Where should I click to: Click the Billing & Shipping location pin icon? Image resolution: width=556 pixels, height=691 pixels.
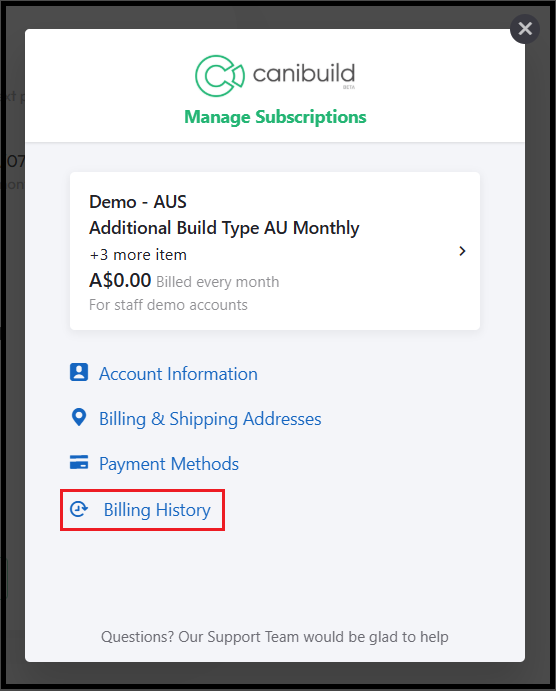(x=79, y=417)
